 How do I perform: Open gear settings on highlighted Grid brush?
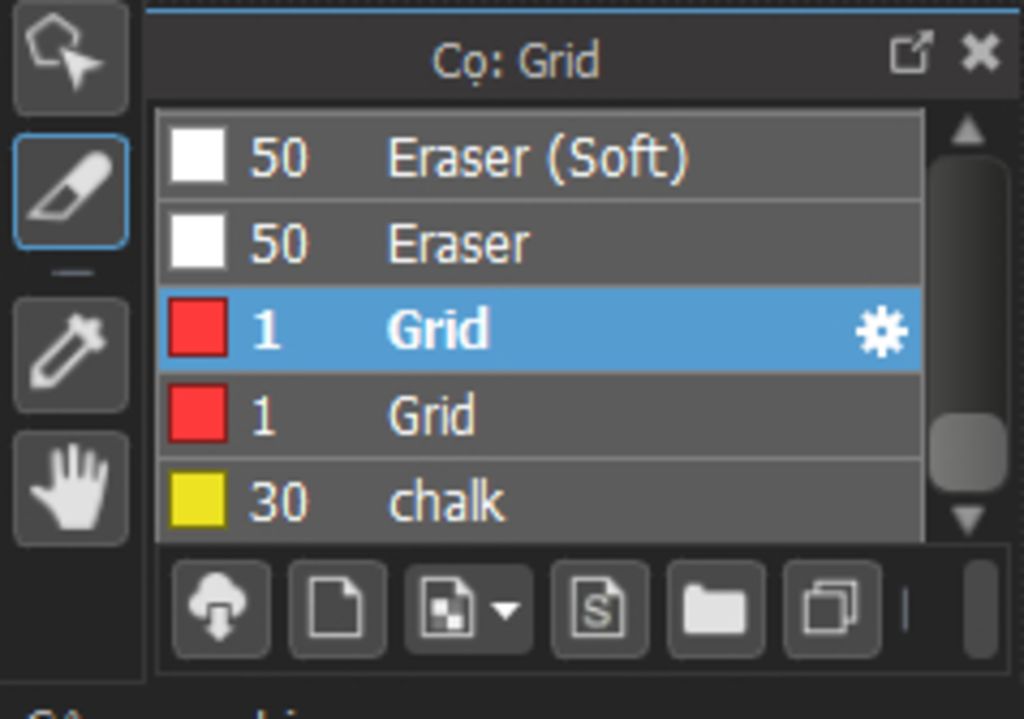(x=882, y=331)
